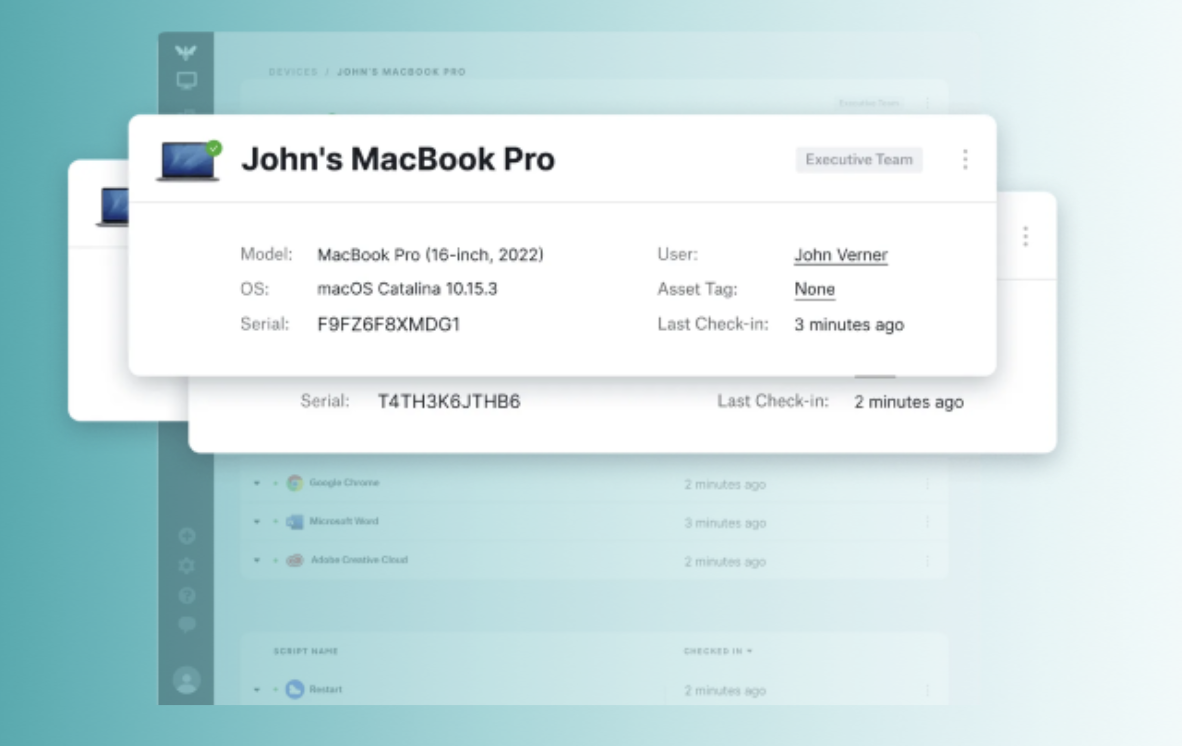Expand the Adobe Creative Cloud row
1182x746 pixels.
pos(257,561)
